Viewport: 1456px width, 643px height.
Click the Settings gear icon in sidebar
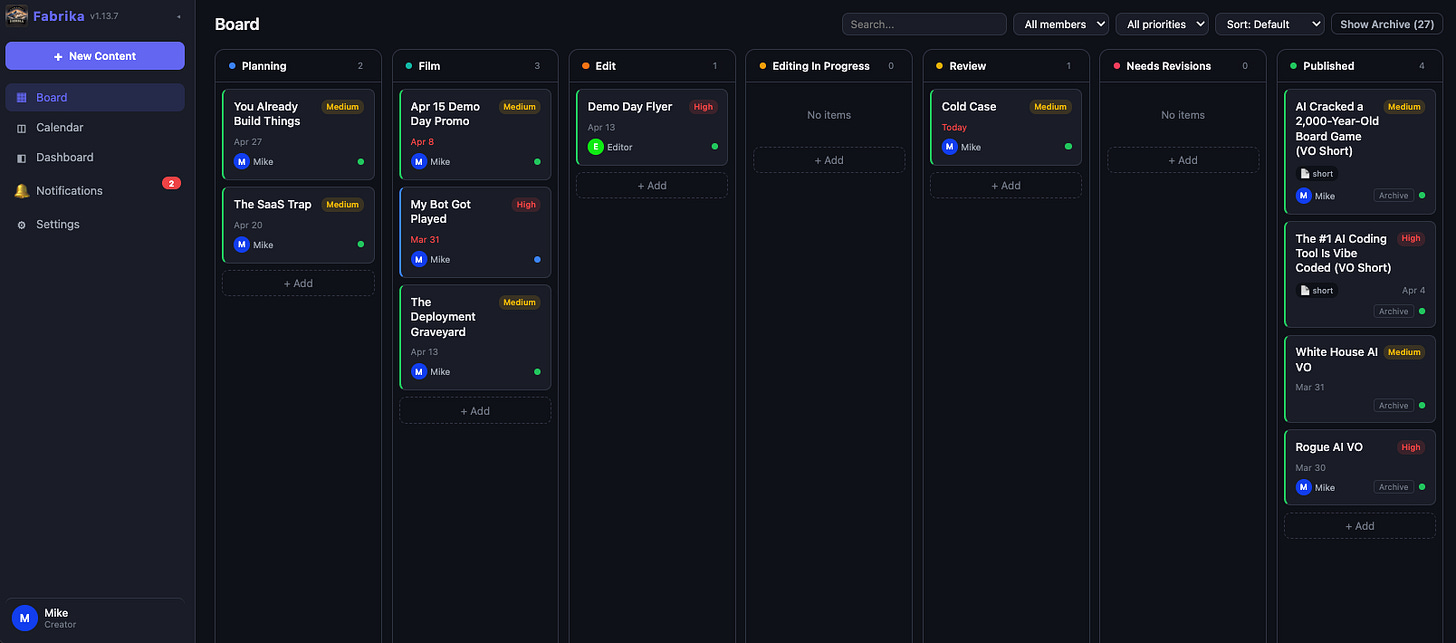(22, 225)
